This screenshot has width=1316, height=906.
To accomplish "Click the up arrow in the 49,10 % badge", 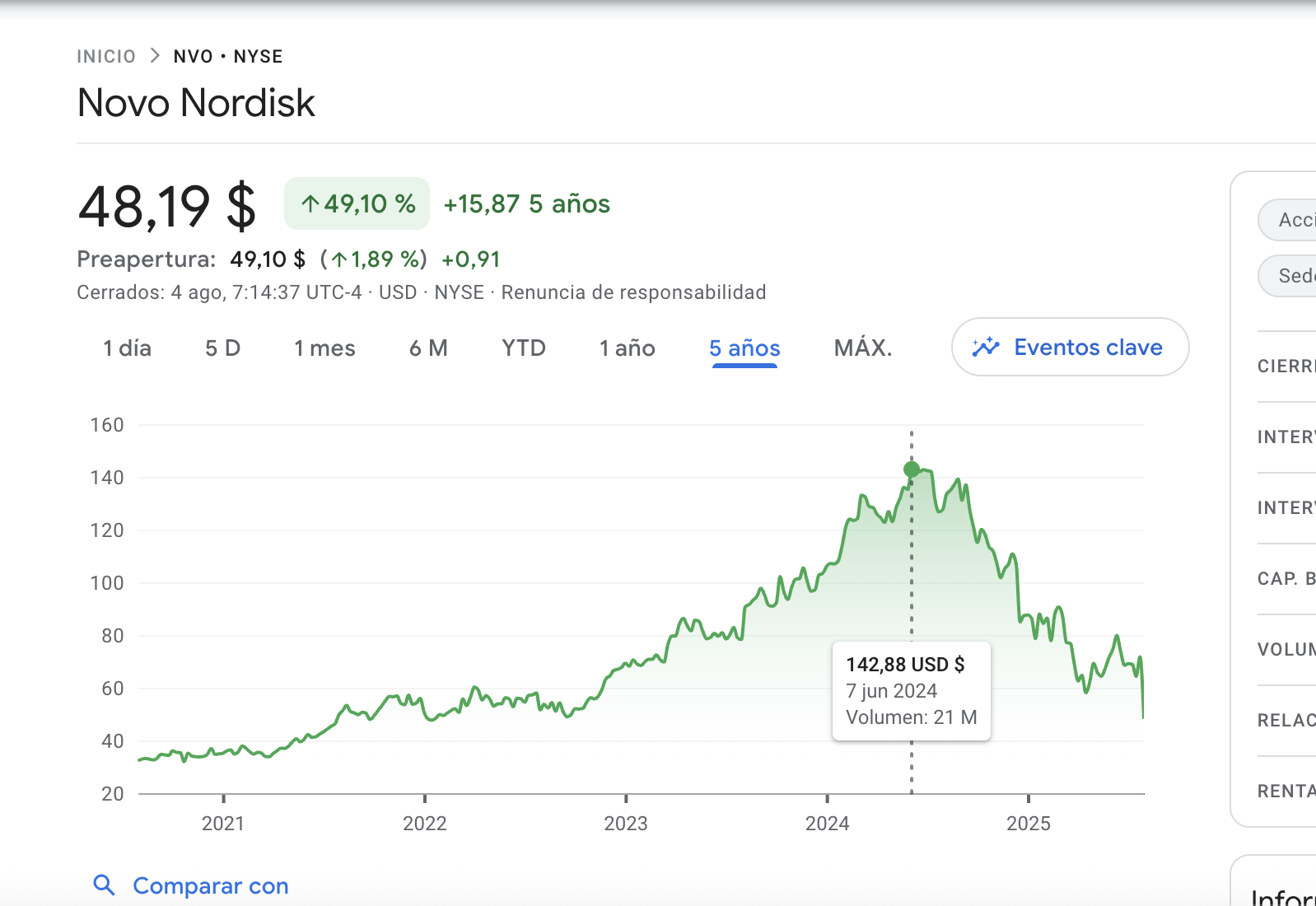I will point(310,204).
